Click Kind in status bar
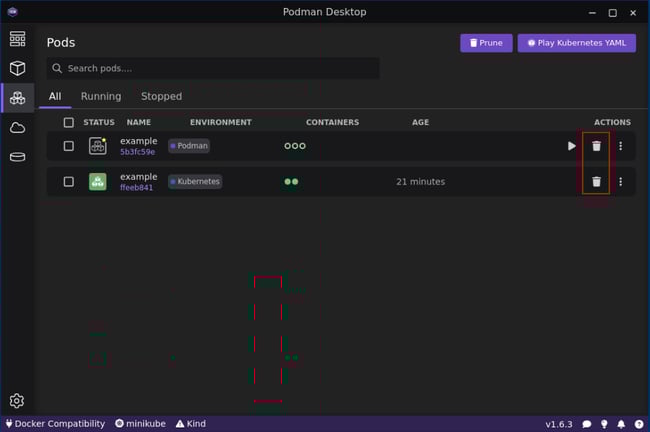 [x=191, y=424]
